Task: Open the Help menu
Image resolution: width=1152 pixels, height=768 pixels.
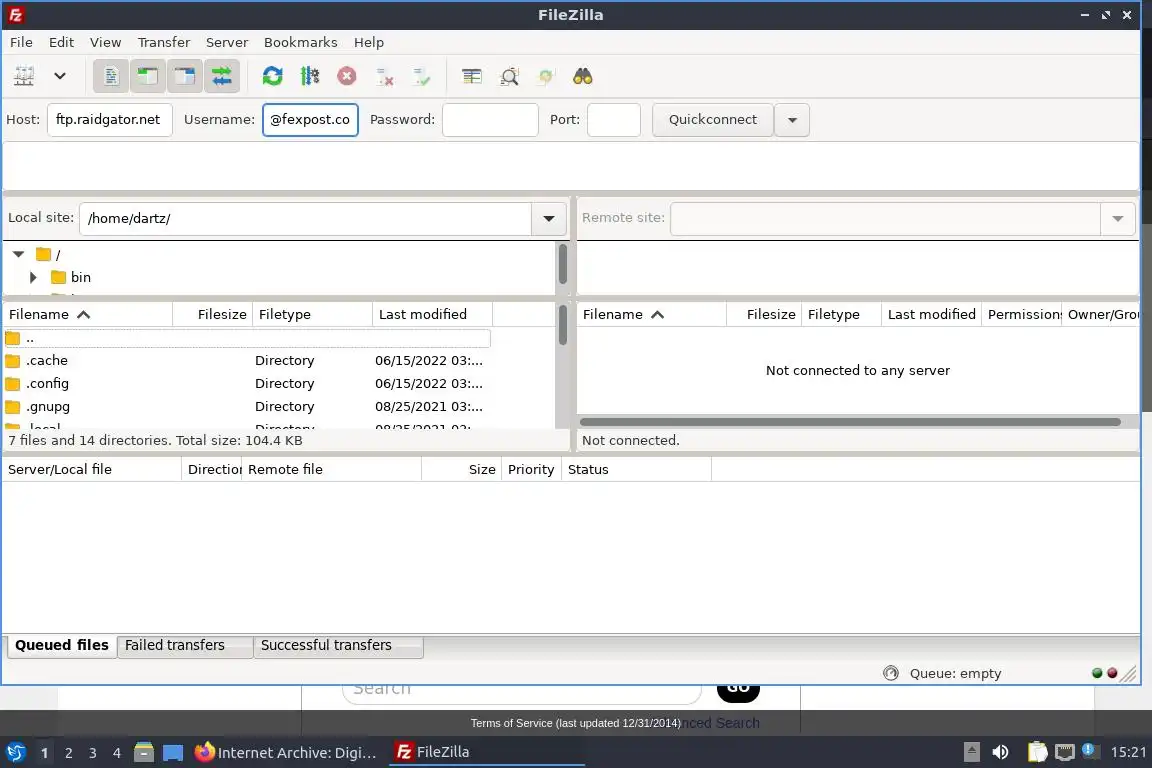Action: pyautogui.click(x=369, y=43)
